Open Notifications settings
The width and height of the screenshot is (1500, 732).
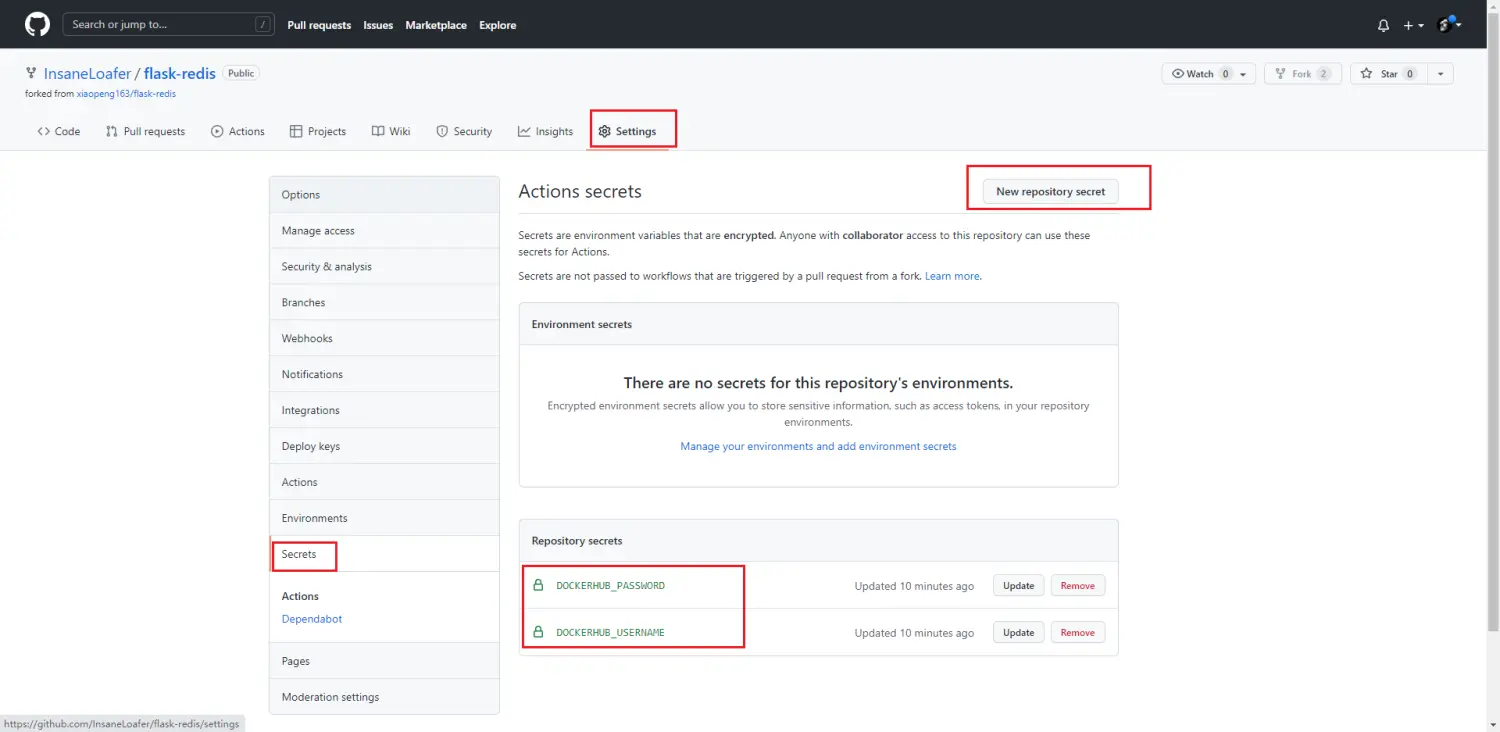pos(384,375)
